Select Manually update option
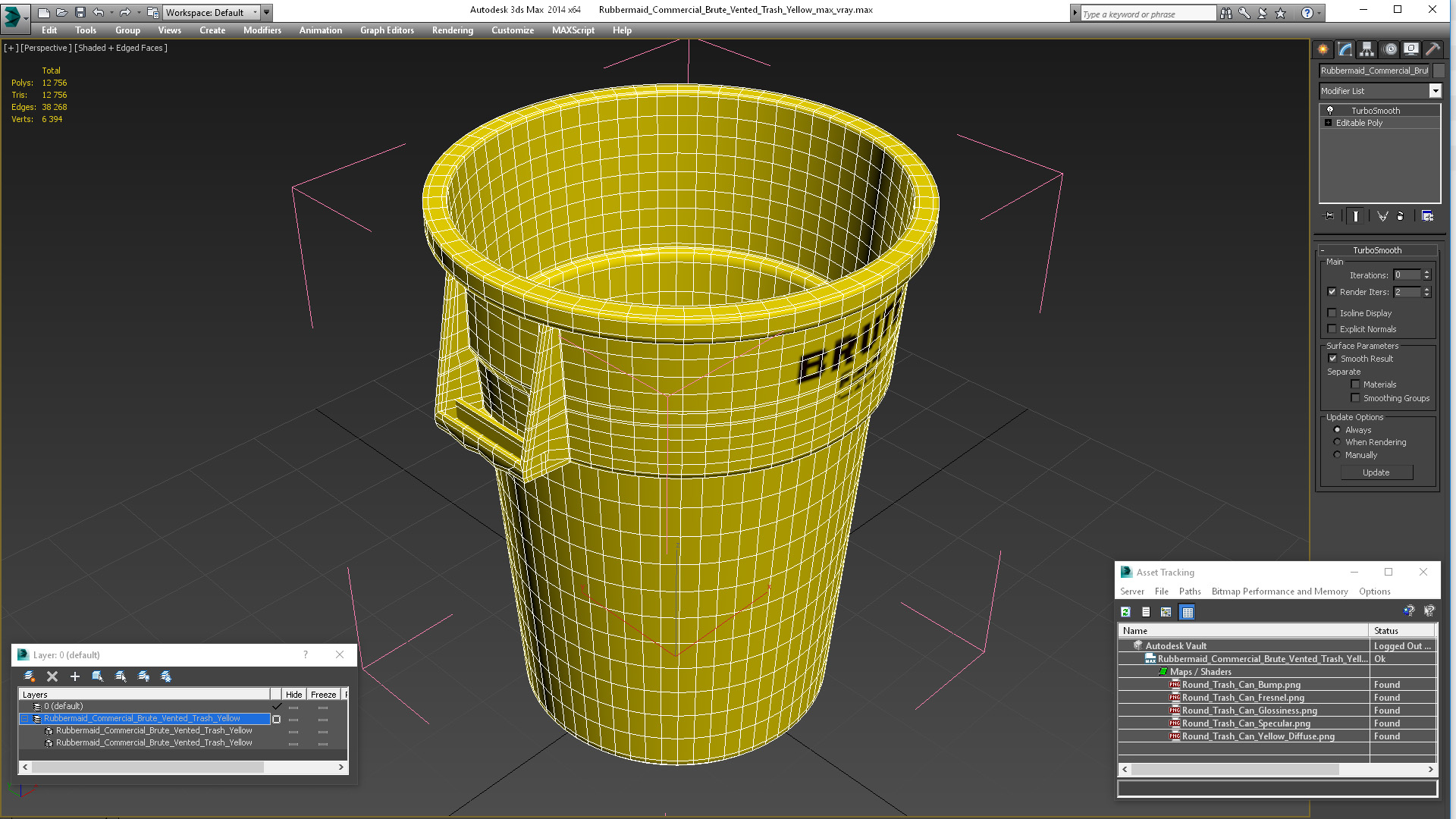Viewport: 1456px width, 819px height. [1337, 455]
